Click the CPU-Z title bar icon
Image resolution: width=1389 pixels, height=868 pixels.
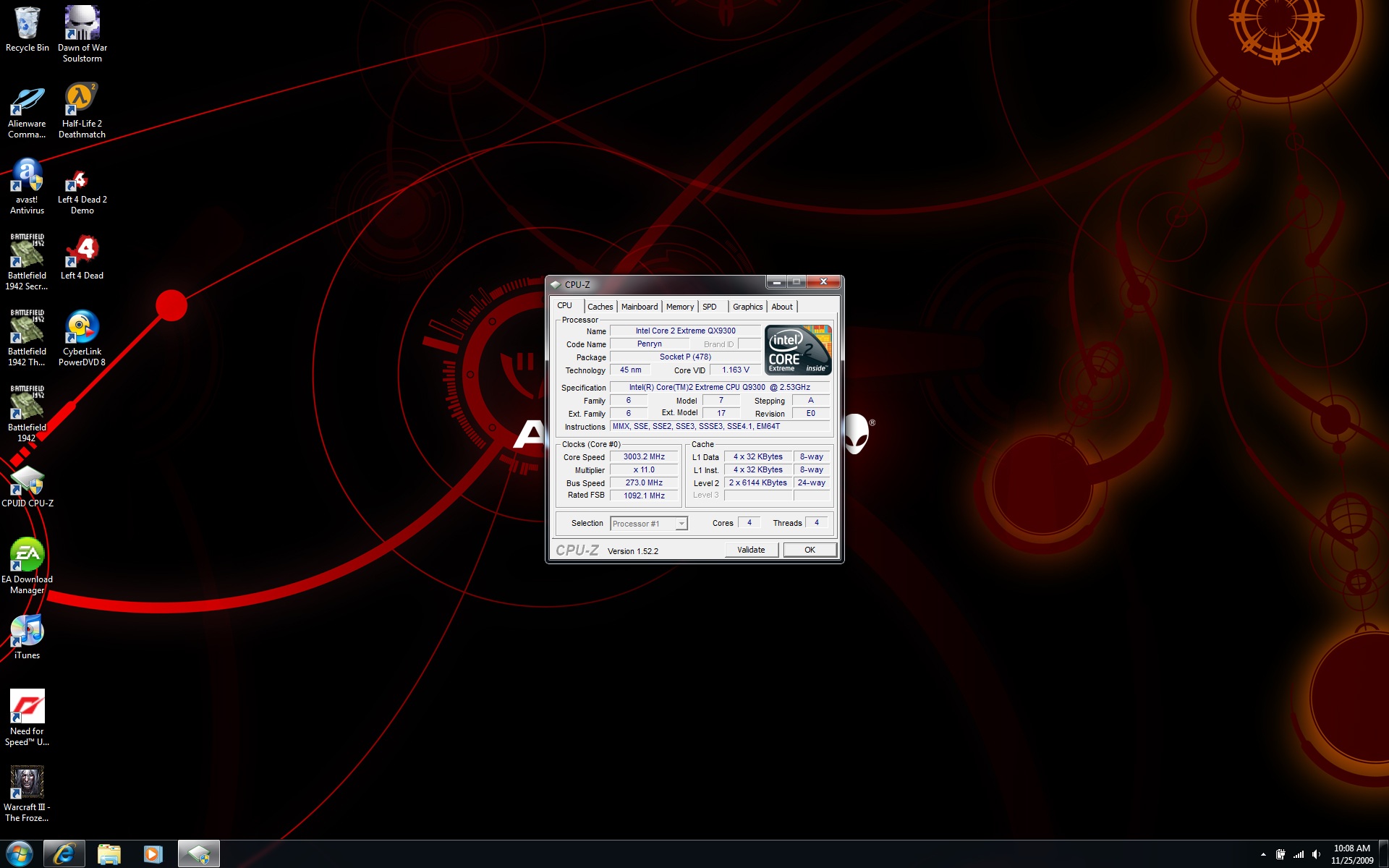coord(556,284)
